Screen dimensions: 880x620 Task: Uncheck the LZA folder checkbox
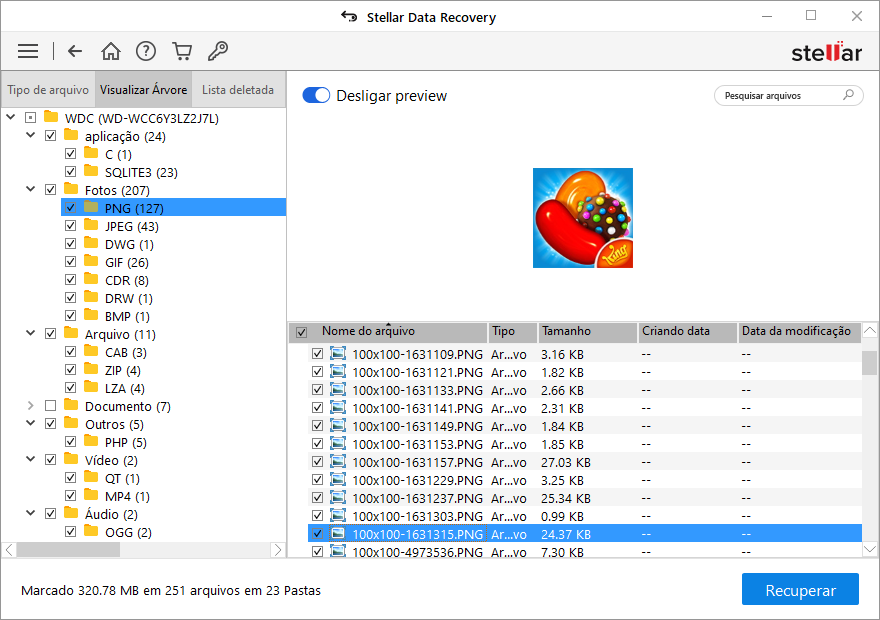[x=70, y=388]
